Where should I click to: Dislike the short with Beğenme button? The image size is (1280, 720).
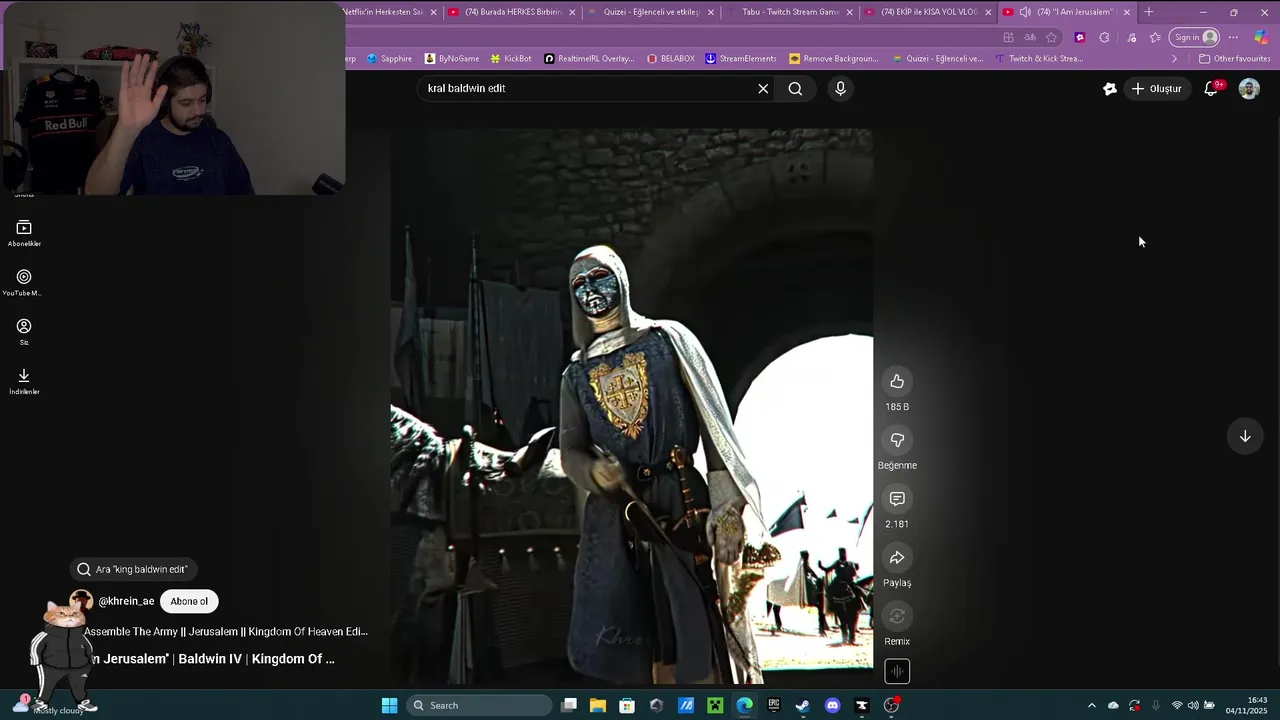pos(897,440)
